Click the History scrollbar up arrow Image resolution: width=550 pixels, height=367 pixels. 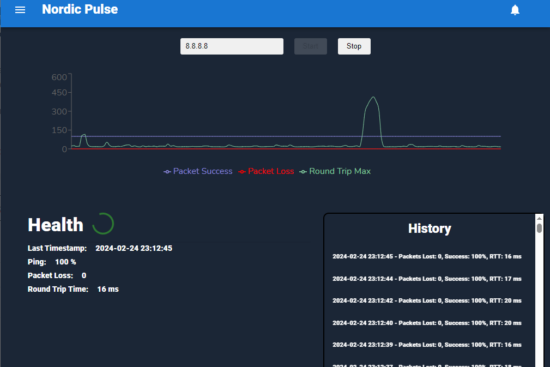click(x=539, y=218)
